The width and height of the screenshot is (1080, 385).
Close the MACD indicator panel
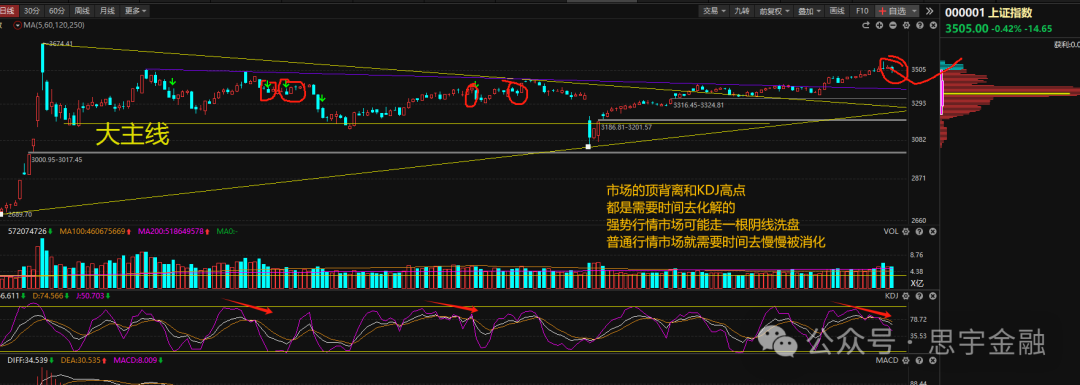[x=933, y=360]
